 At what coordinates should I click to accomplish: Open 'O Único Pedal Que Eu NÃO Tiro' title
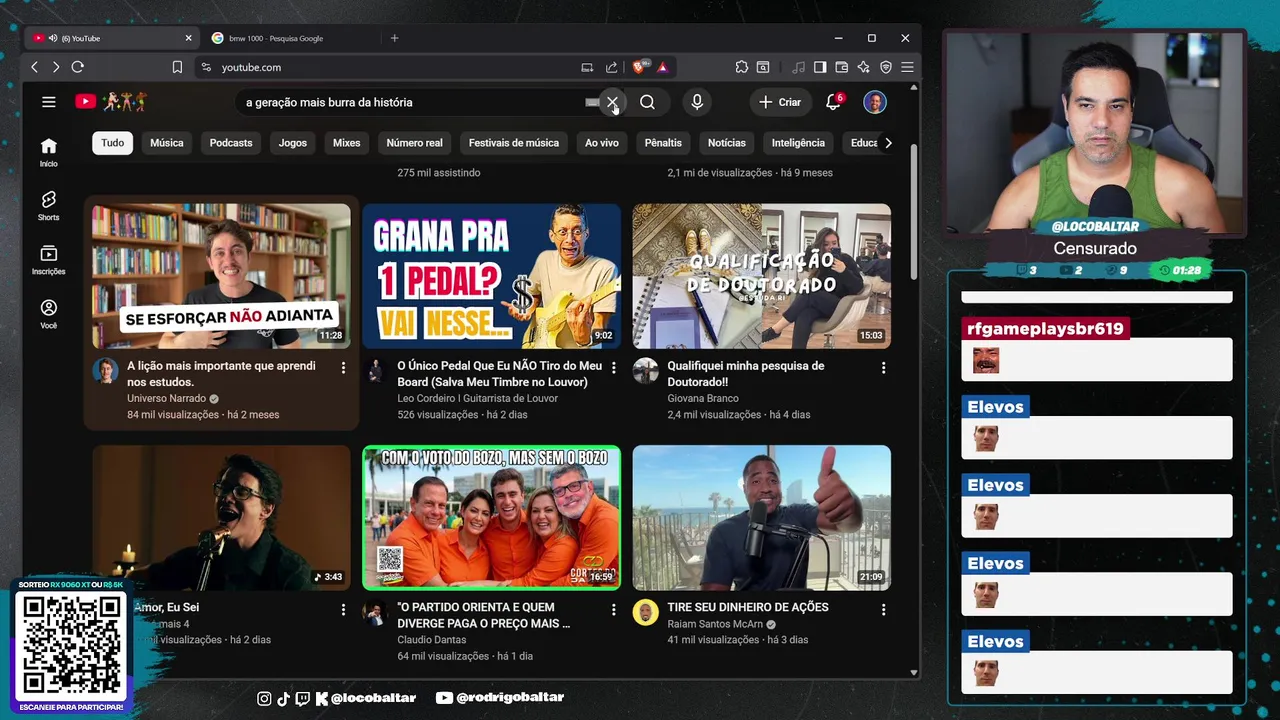tap(499, 374)
